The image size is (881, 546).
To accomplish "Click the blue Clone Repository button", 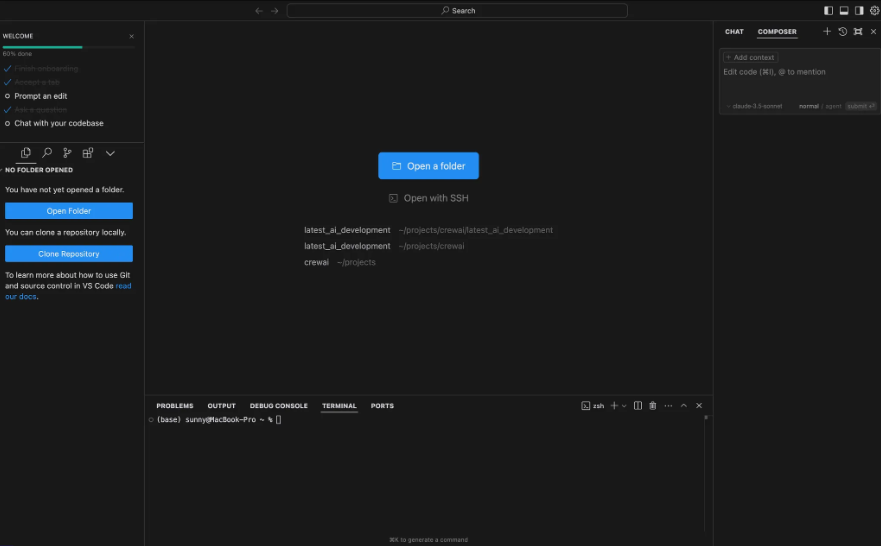I will coord(69,254).
